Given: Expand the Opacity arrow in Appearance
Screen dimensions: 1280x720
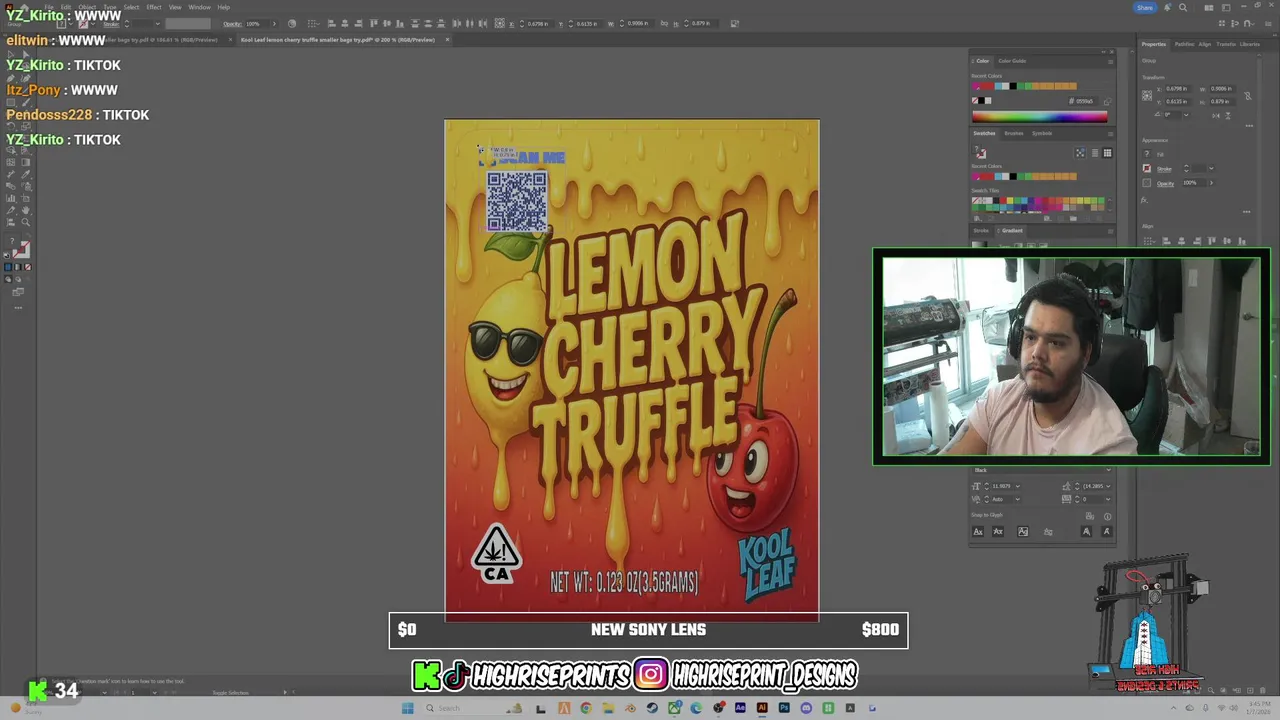Looking at the screenshot, I should pyautogui.click(x=1211, y=183).
